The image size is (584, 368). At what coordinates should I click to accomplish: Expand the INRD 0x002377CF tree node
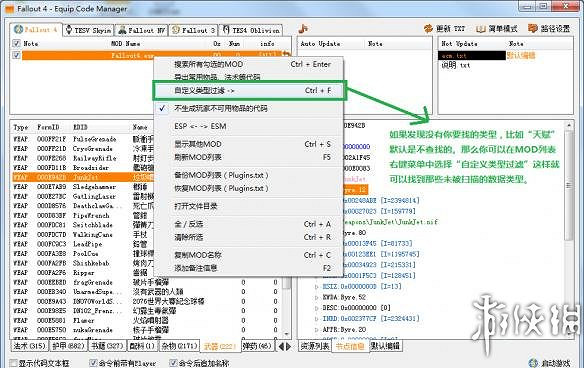click(x=317, y=319)
